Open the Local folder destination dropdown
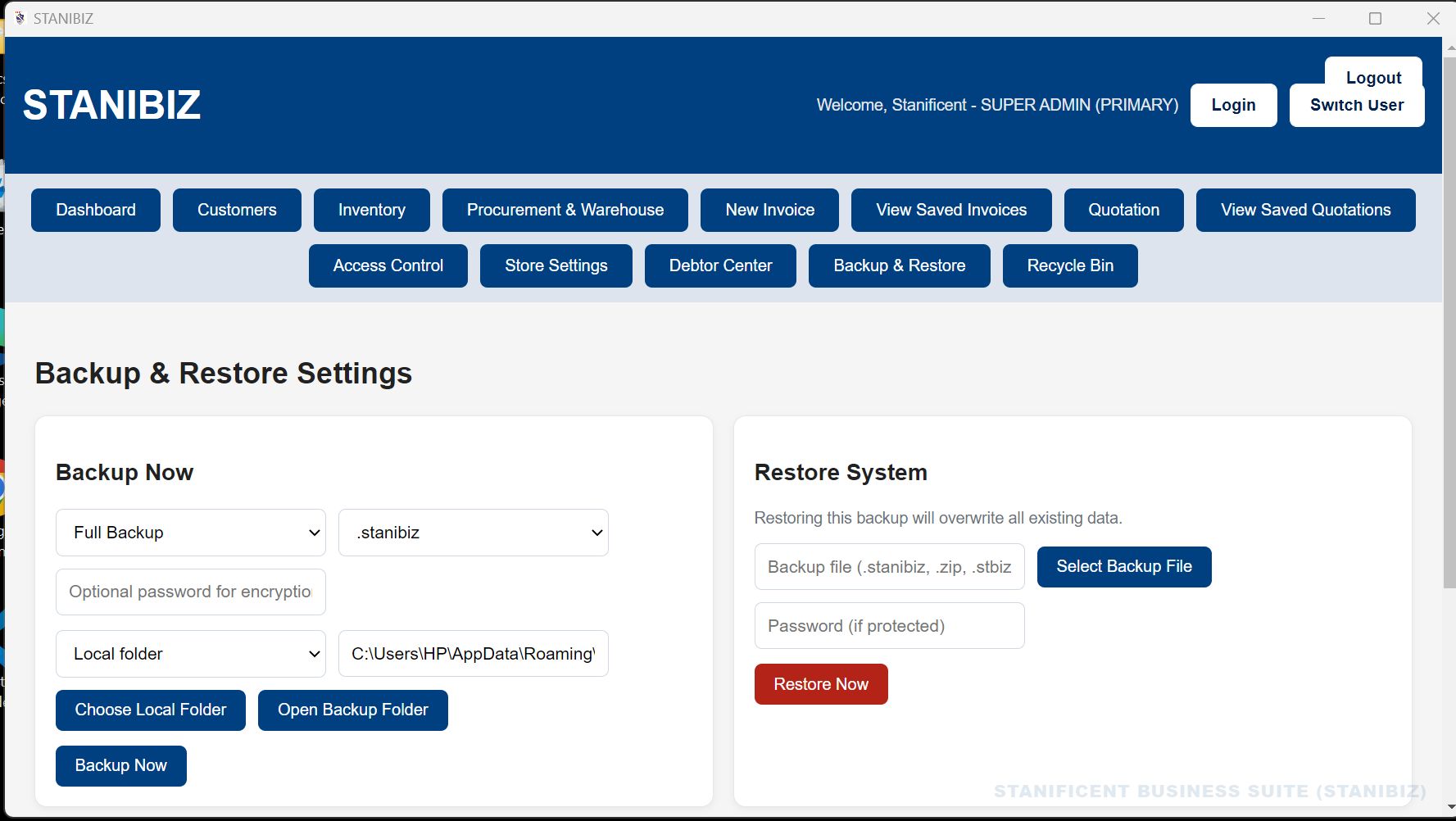1456x821 pixels. [190, 653]
